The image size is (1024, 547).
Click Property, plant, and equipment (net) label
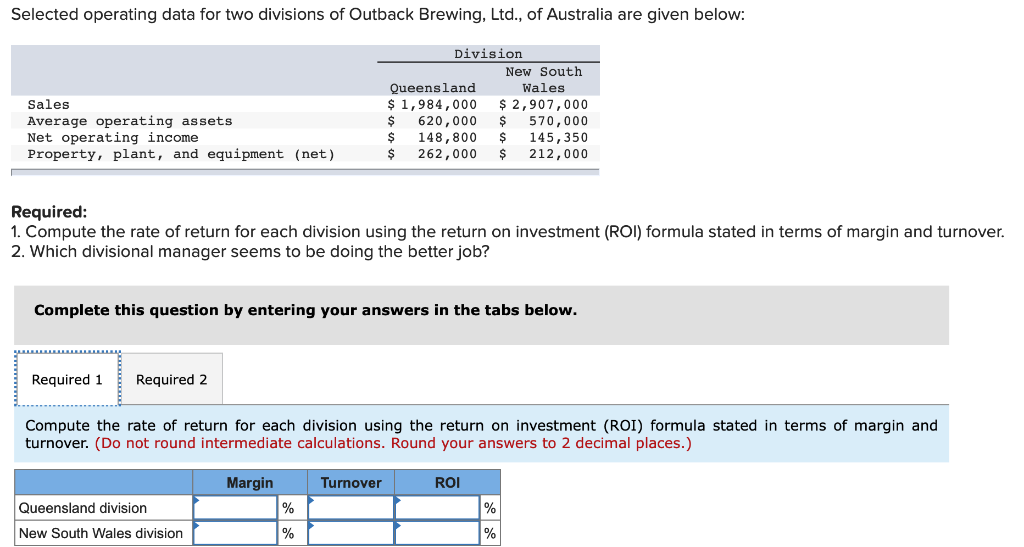point(181,154)
